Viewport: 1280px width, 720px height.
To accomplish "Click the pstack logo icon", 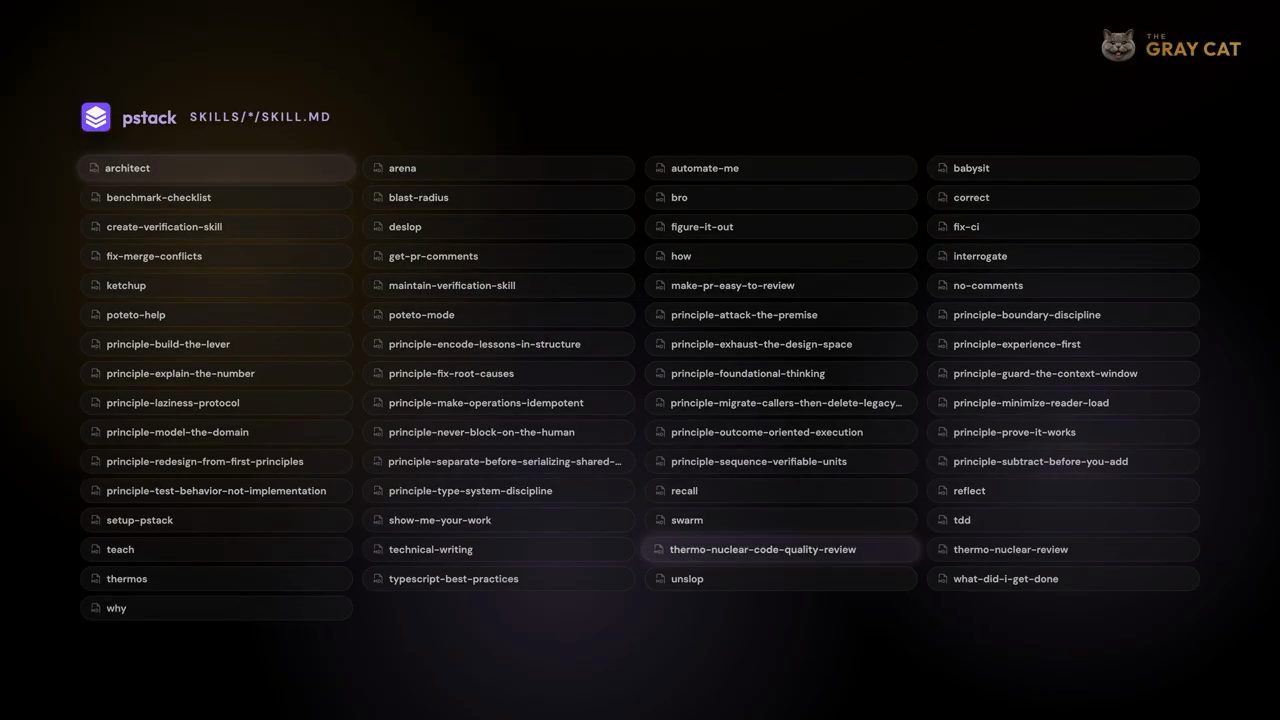I will pyautogui.click(x=96, y=117).
